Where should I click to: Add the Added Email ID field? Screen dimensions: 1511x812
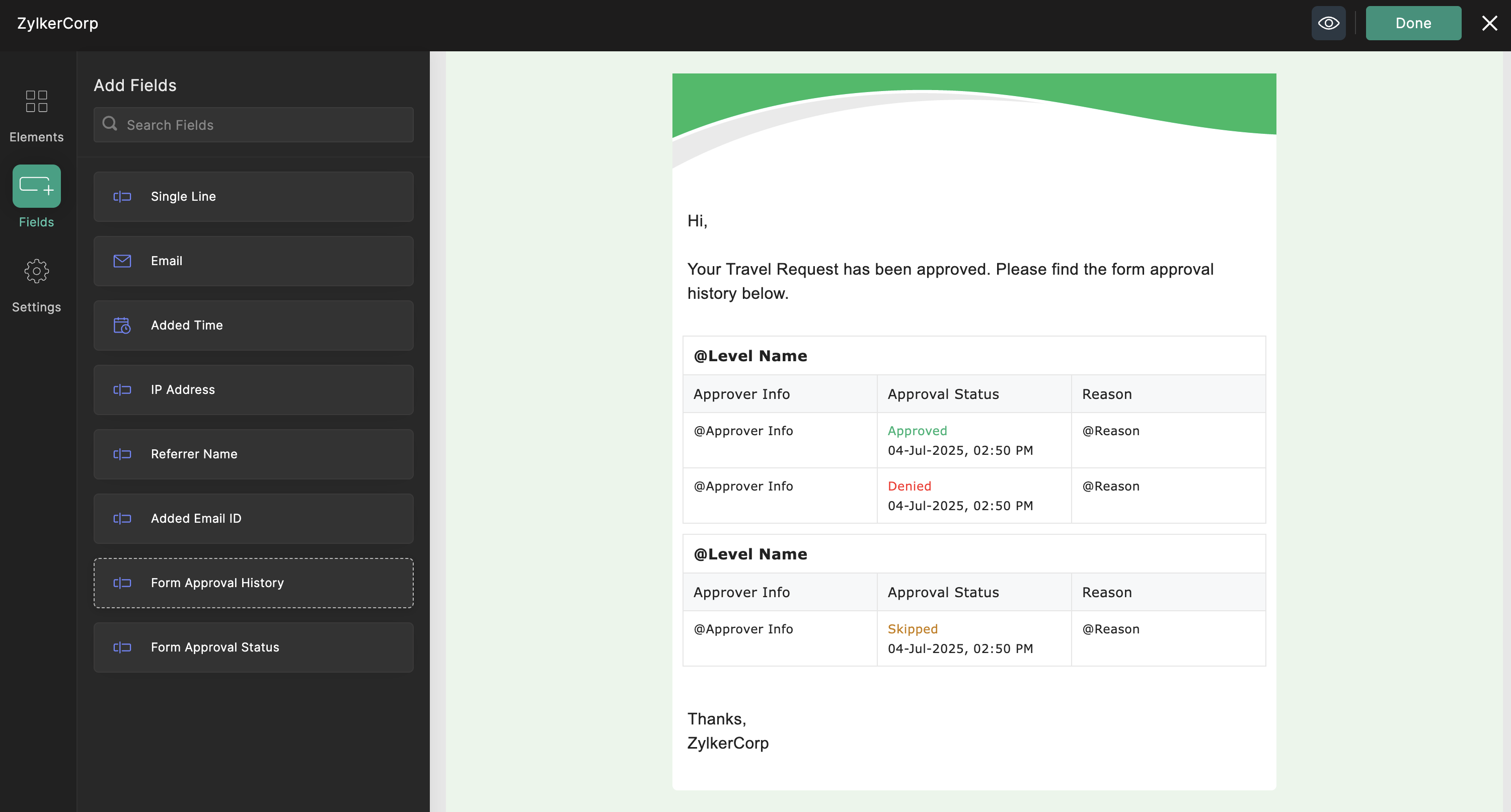coord(253,518)
